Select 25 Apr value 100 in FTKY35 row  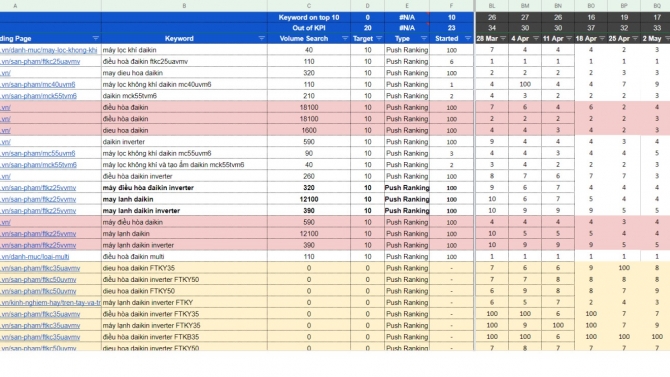[x=624, y=268]
